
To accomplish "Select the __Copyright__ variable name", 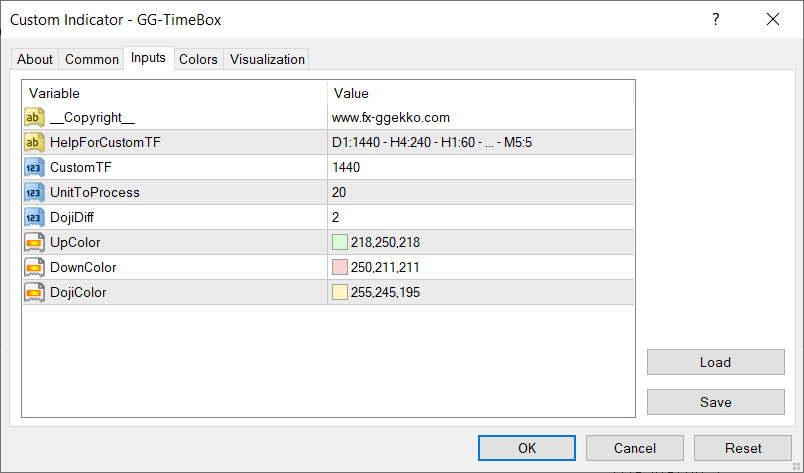I will [x=92, y=118].
